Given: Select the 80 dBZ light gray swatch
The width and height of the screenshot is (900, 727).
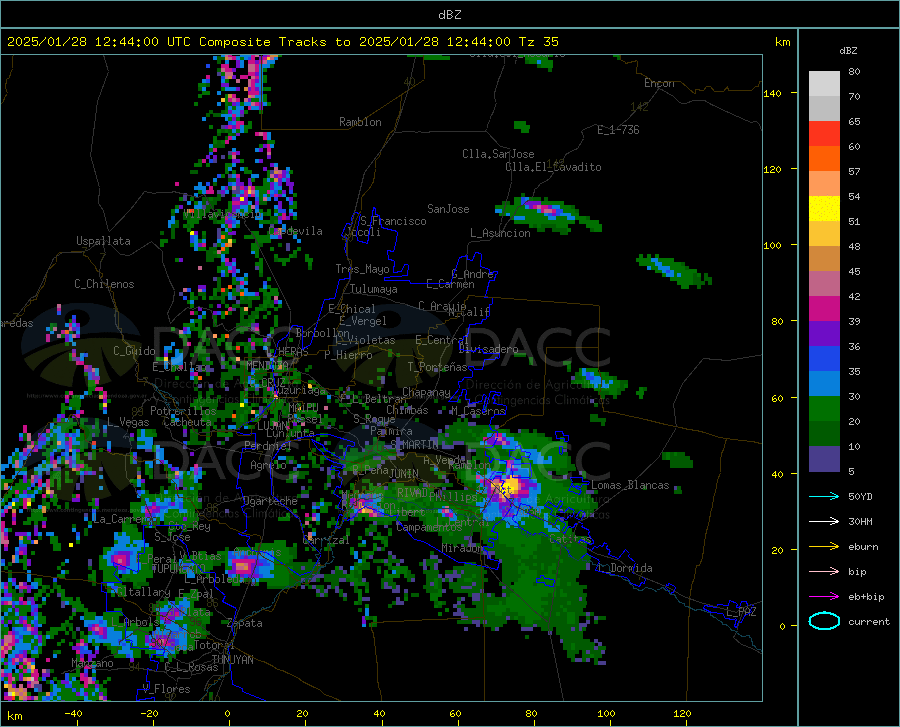Looking at the screenshot, I should point(824,84).
